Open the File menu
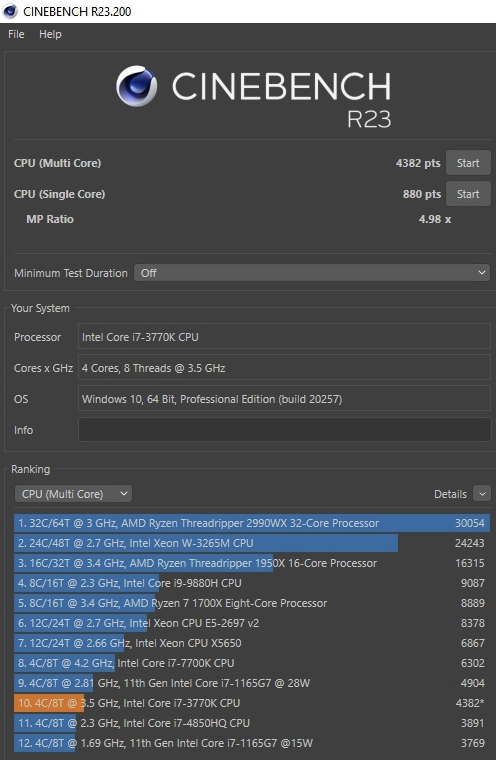 [x=16, y=34]
